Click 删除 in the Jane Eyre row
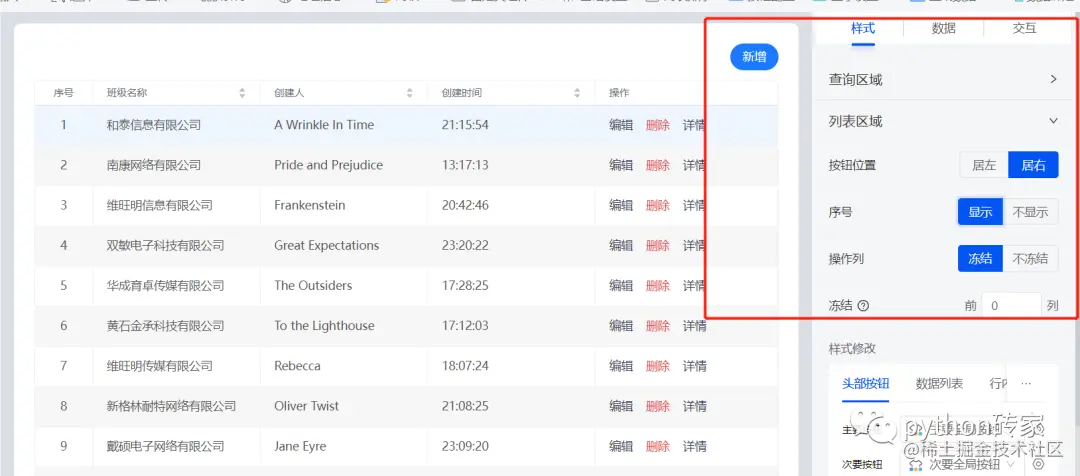Viewport: 1080px width, 476px height. [x=658, y=446]
